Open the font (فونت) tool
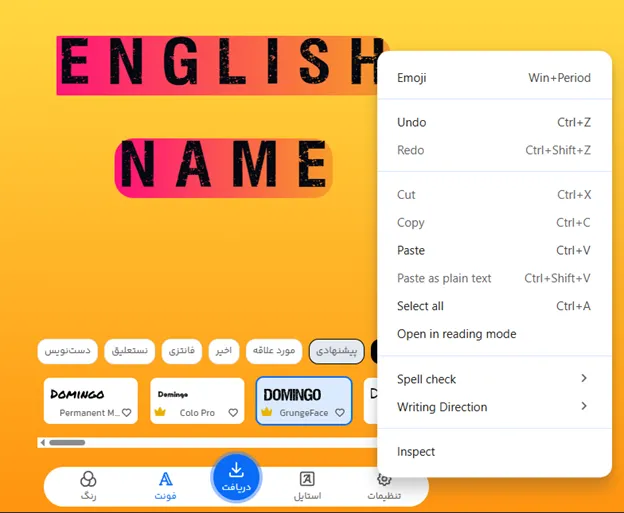 (166, 486)
